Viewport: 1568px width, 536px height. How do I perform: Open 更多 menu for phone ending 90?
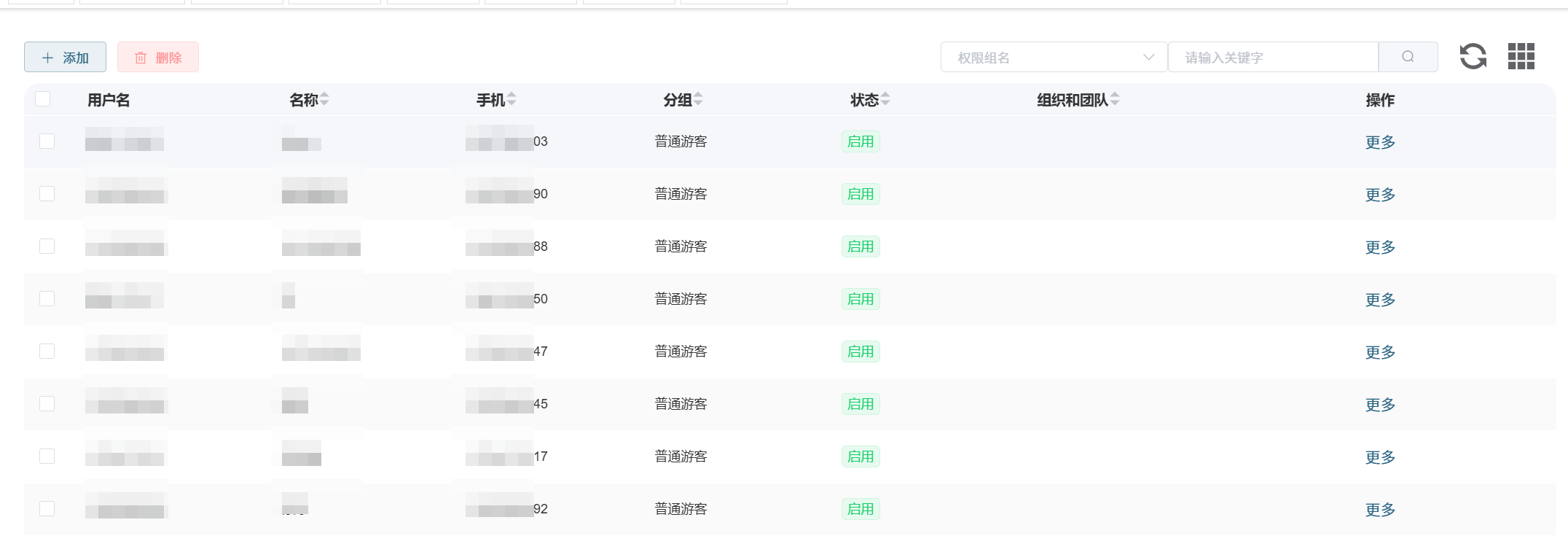click(x=1380, y=195)
